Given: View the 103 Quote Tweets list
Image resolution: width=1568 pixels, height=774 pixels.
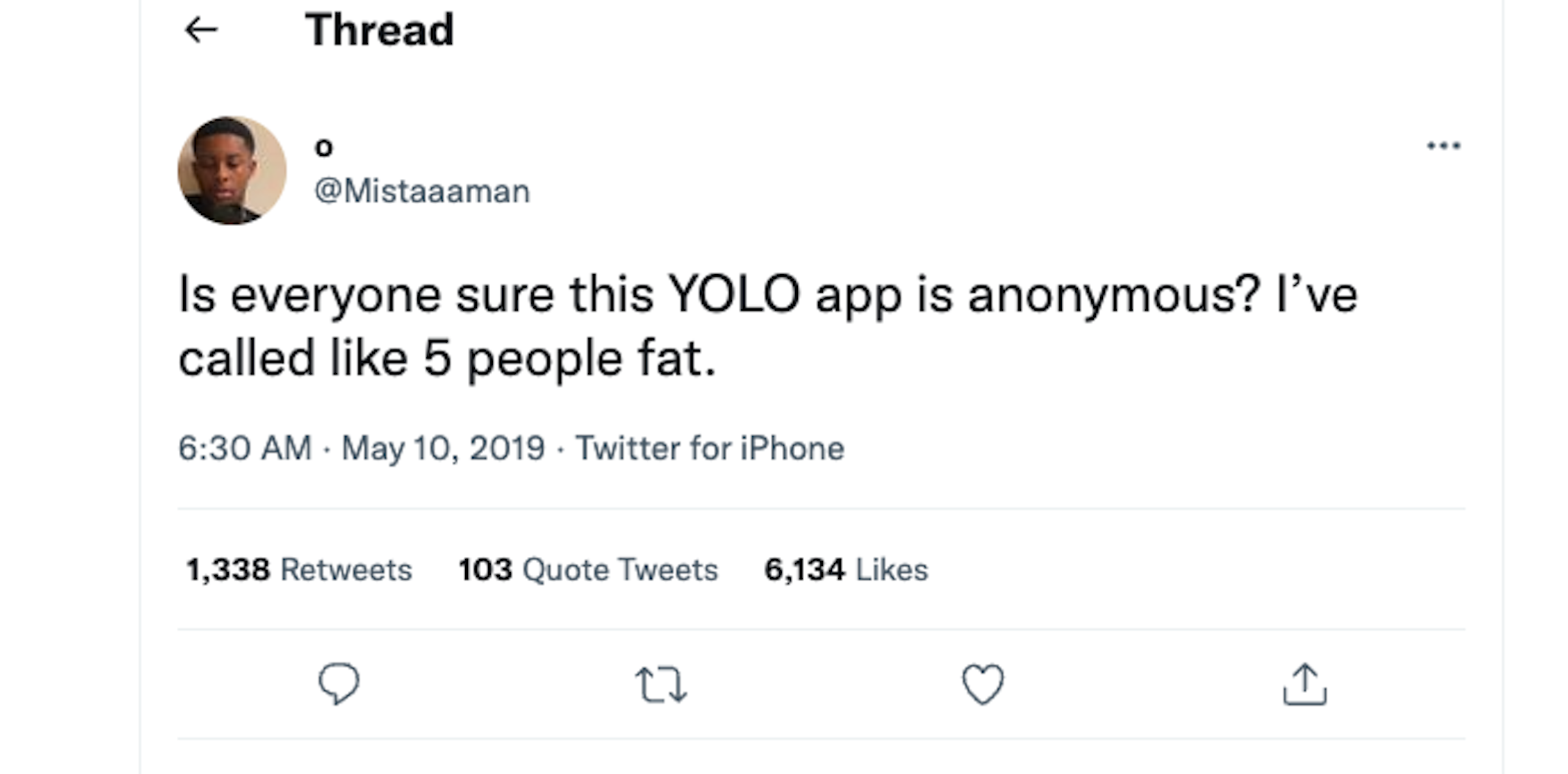Looking at the screenshot, I should pos(588,570).
